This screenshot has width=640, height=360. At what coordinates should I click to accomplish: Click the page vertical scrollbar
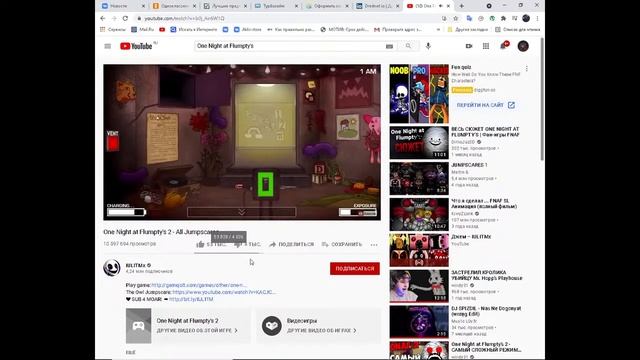(542, 99)
